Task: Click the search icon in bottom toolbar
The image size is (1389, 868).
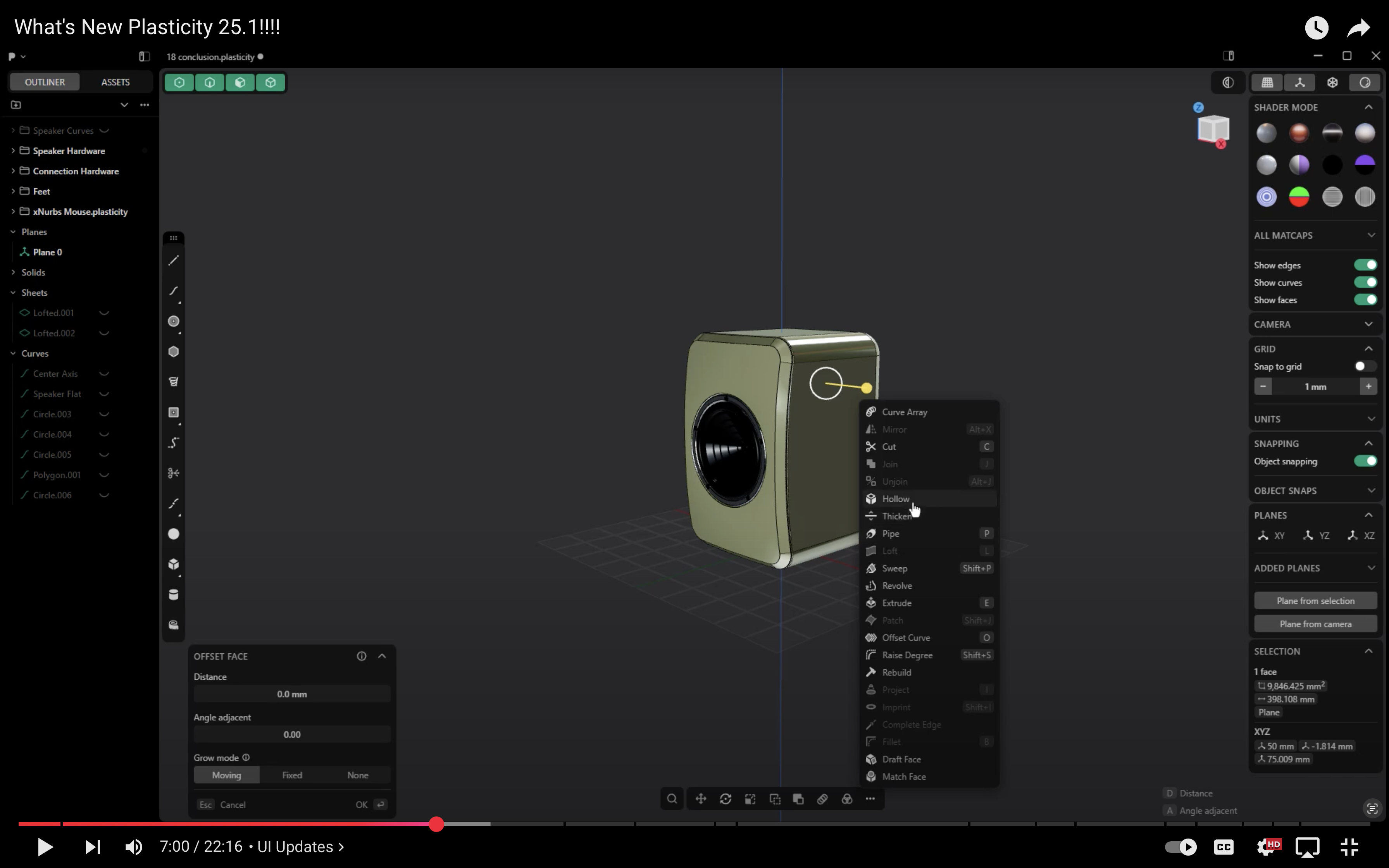Action: (x=672, y=799)
